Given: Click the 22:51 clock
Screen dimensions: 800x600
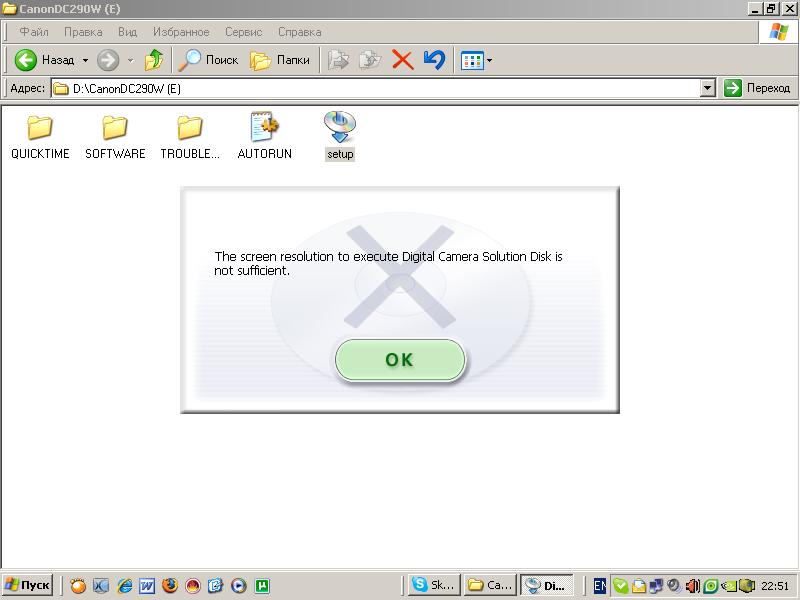Looking at the screenshot, I should tap(775, 586).
